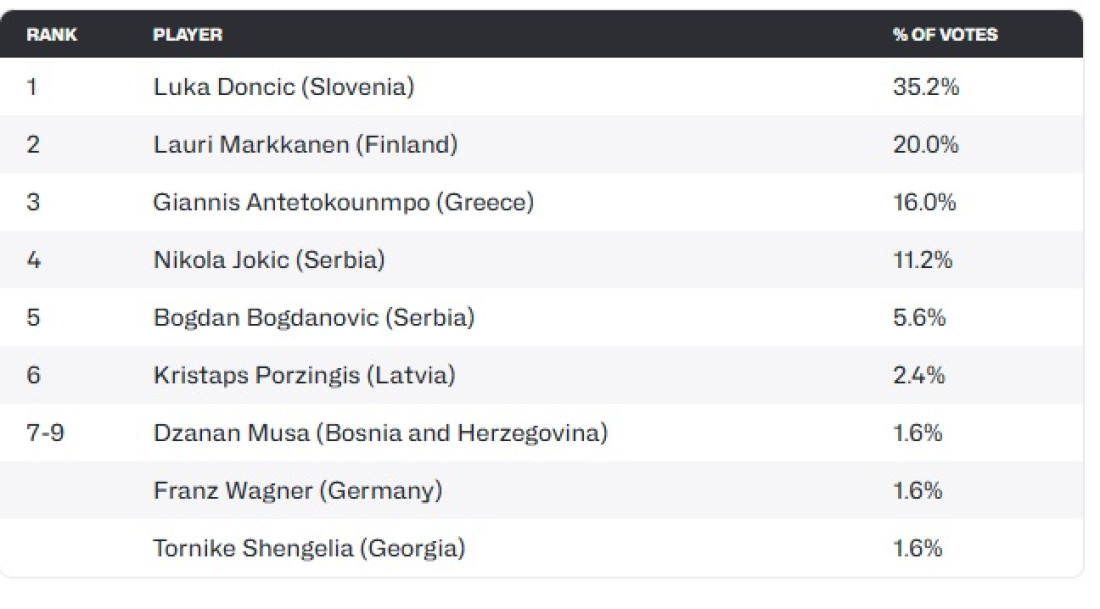Select the 5.6% vote percentage

[x=919, y=317]
